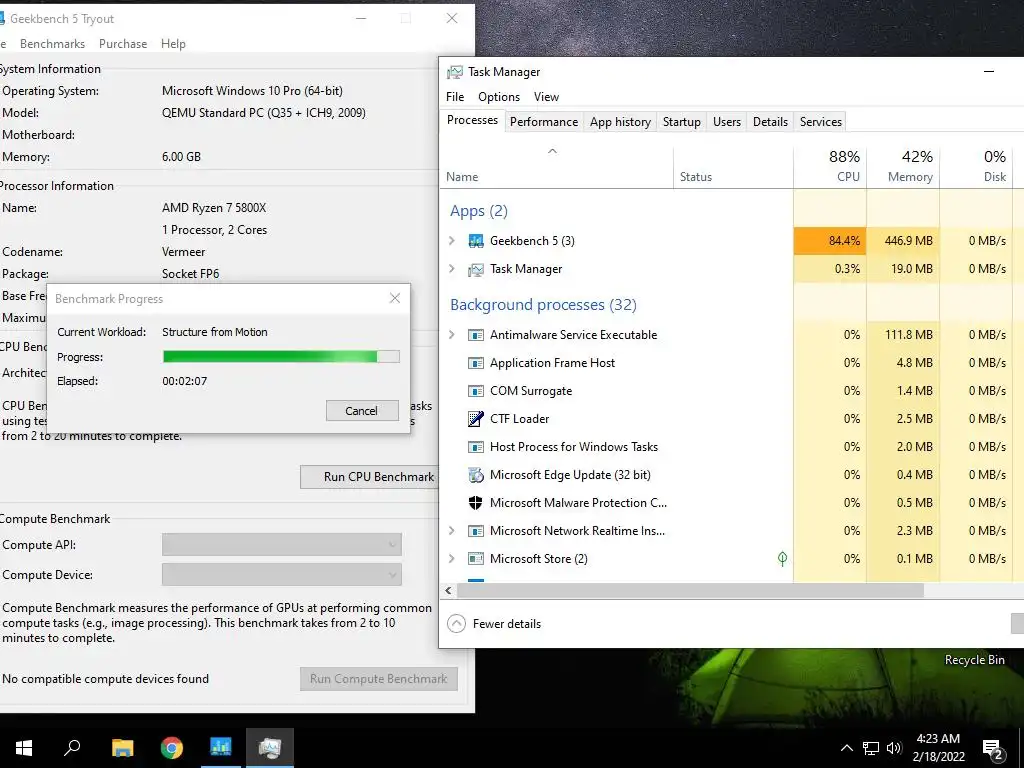The width and height of the screenshot is (1024, 768).
Task: Sort processes by Disk column header
Action: [976, 167]
